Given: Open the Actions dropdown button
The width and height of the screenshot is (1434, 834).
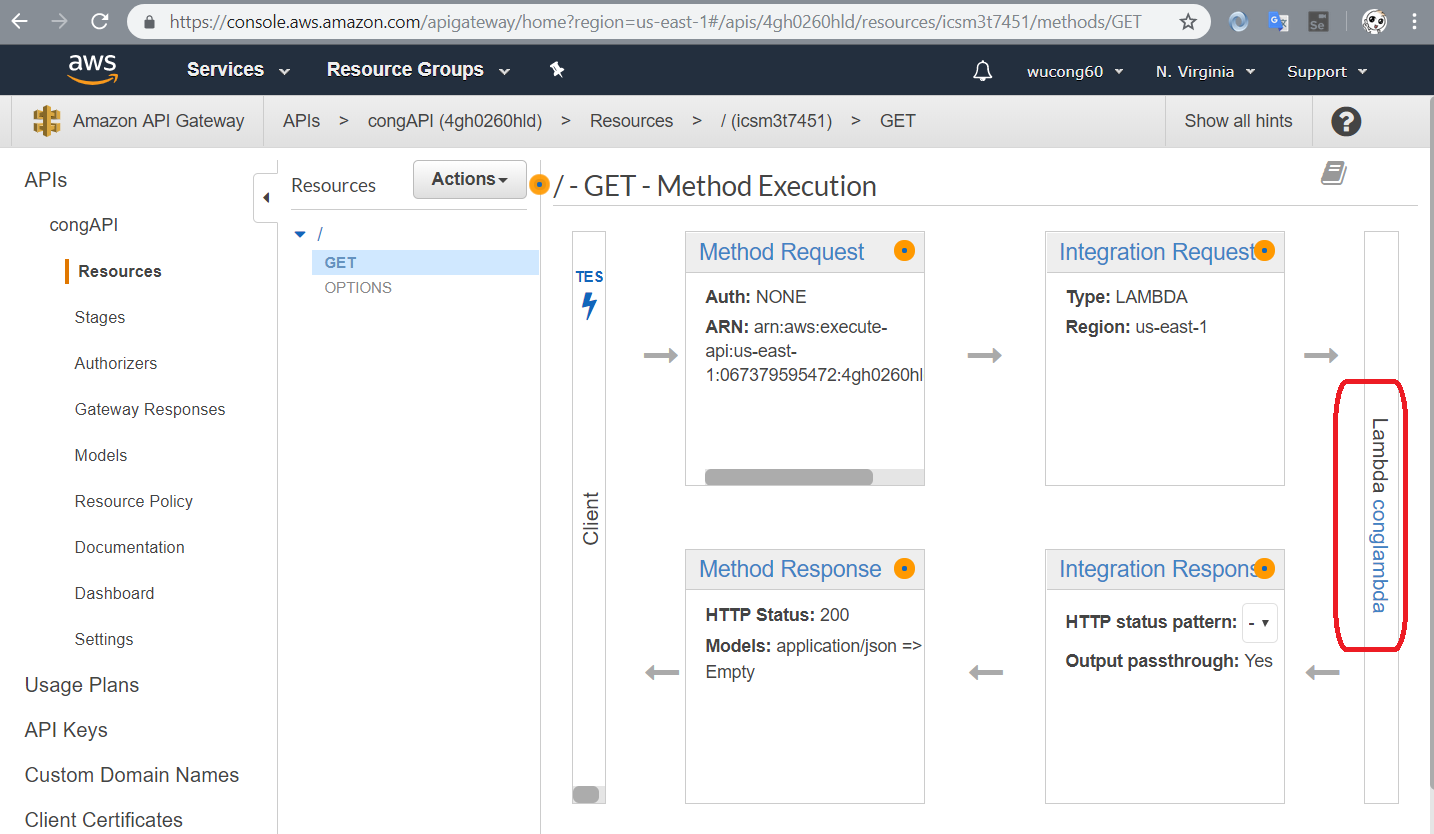Looking at the screenshot, I should click(469, 180).
